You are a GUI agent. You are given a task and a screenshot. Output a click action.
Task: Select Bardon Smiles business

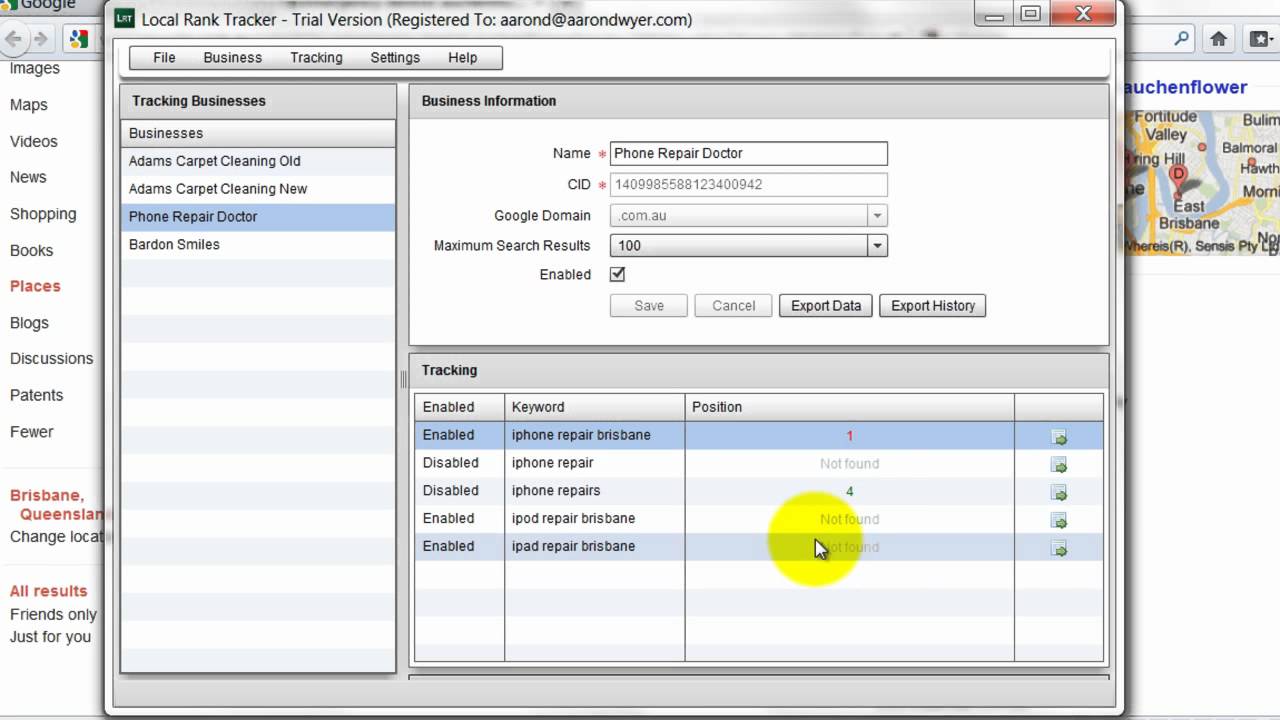click(258, 244)
